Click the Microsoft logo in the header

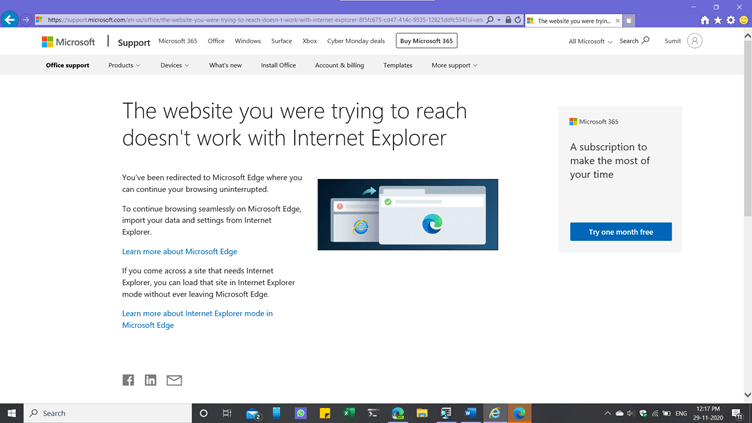pos(68,42)
